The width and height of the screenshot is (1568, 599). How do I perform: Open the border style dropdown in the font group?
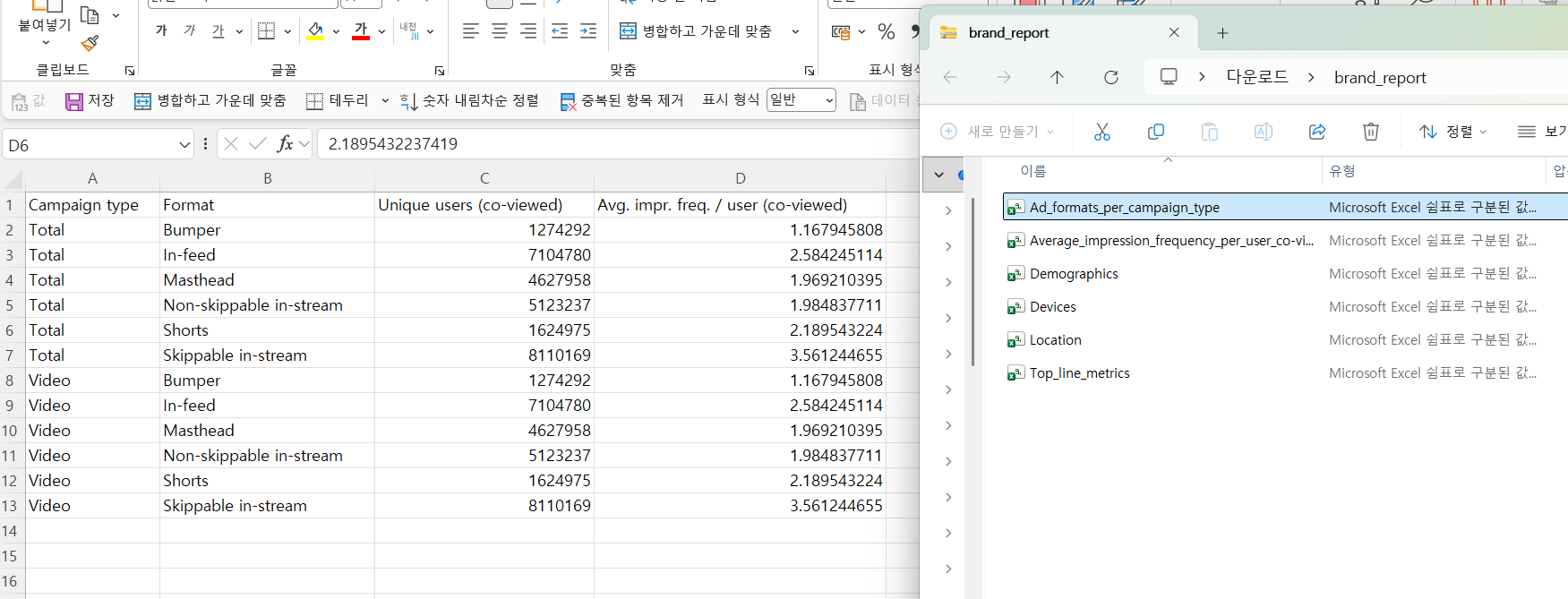point(287,31)
